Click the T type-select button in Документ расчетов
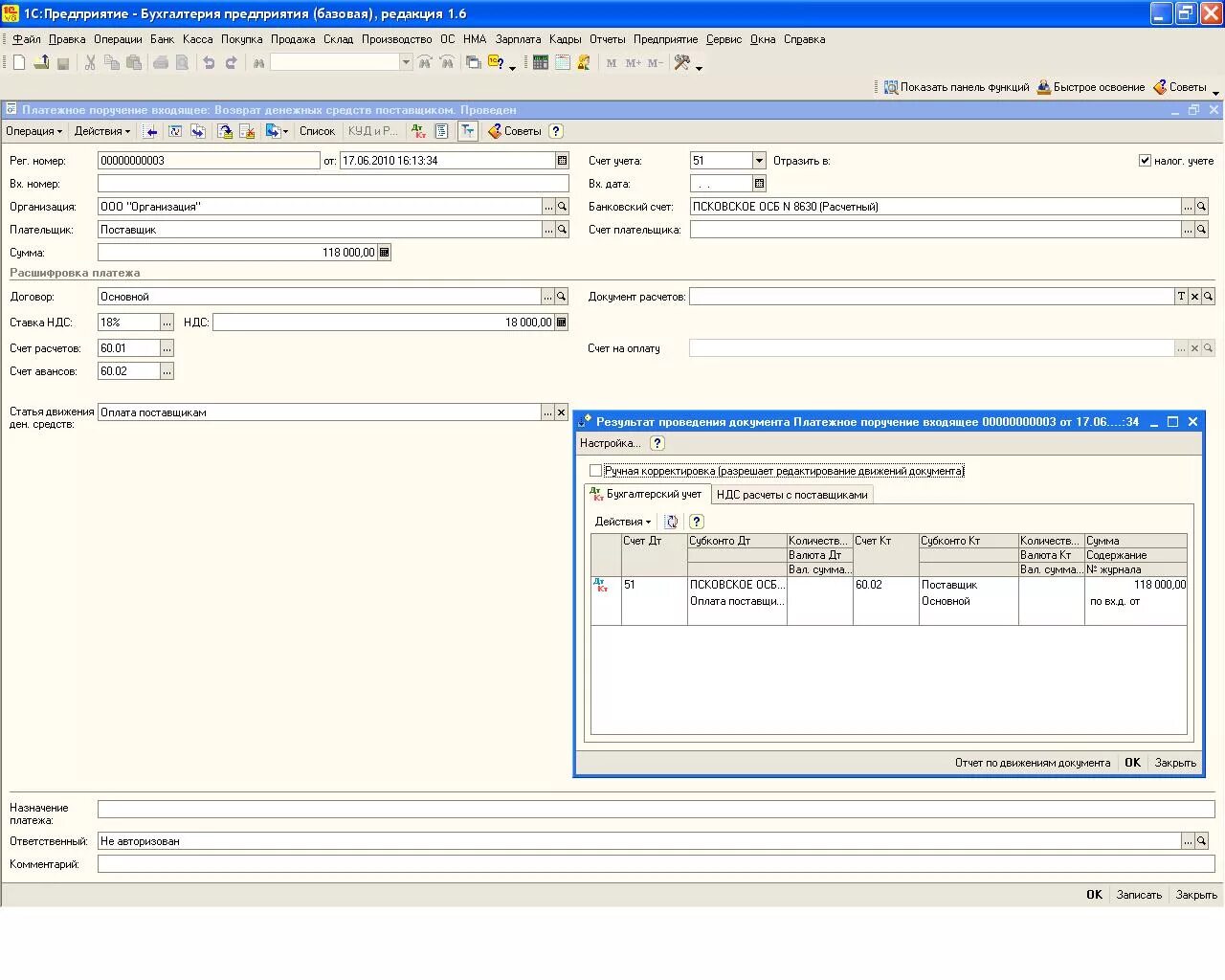The width and height of the screenshot is (1225, 980). point(1181,297)
